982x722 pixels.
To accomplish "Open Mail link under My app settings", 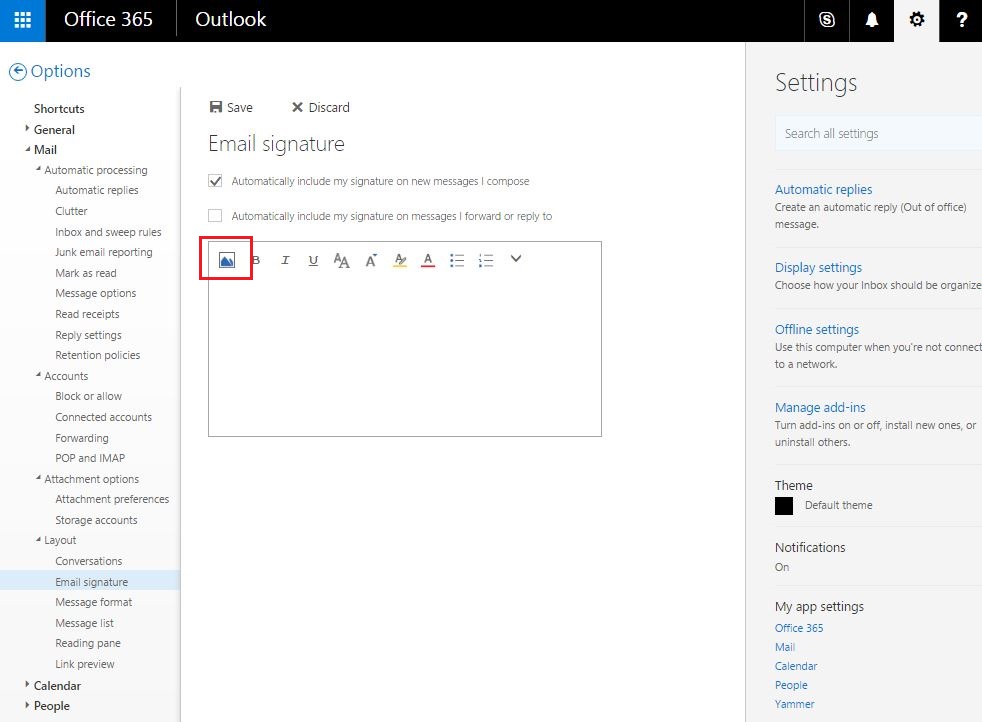I will coord(785,647).
